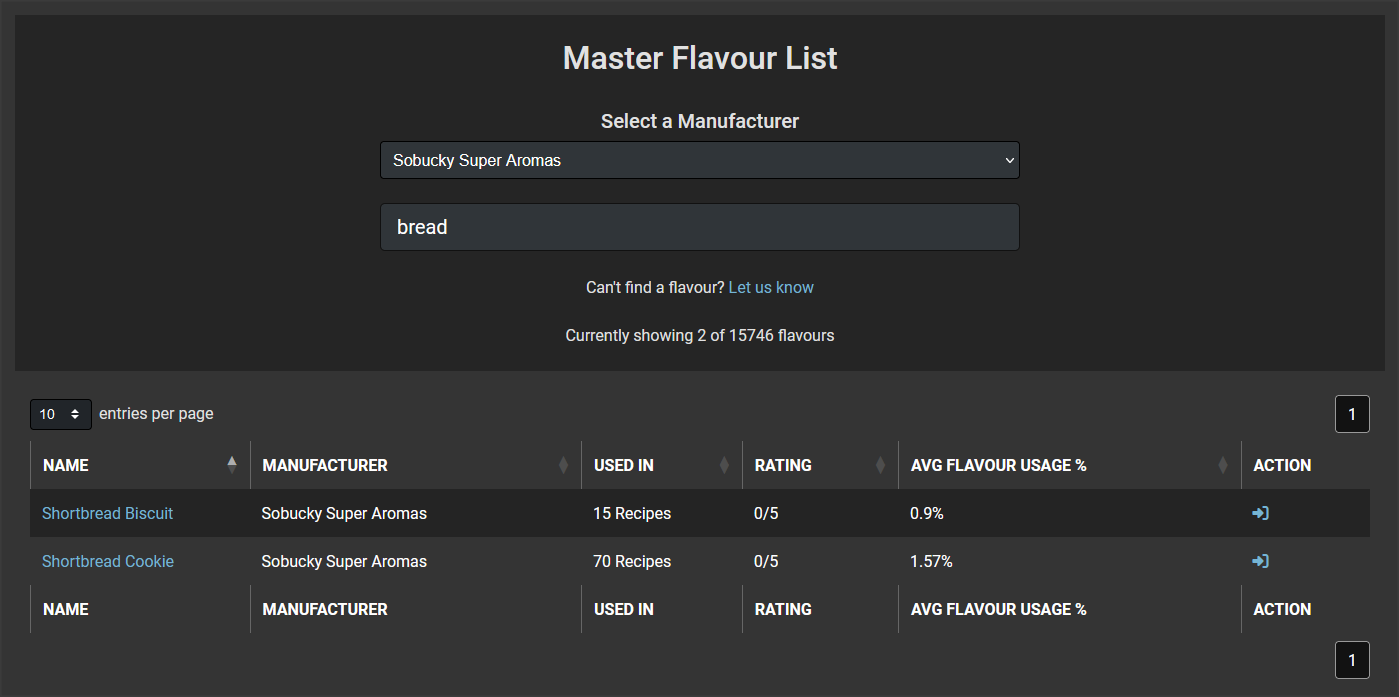Click the 0/5 rating for Shortbread Biscuit

click(x=766, y=513)
